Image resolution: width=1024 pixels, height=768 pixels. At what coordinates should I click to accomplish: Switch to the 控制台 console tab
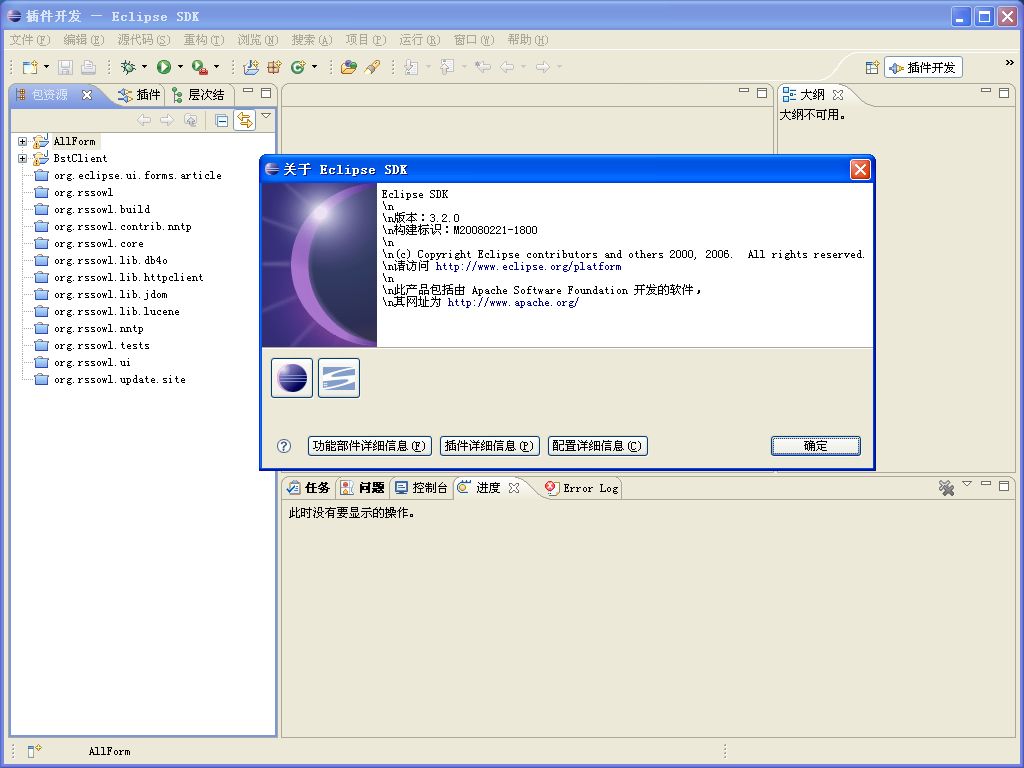tap(421, 488)
